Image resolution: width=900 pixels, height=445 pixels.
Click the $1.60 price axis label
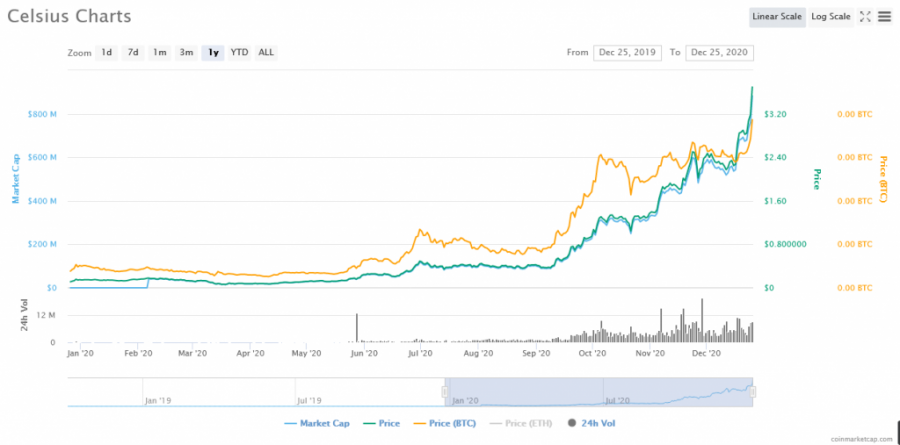773,201
